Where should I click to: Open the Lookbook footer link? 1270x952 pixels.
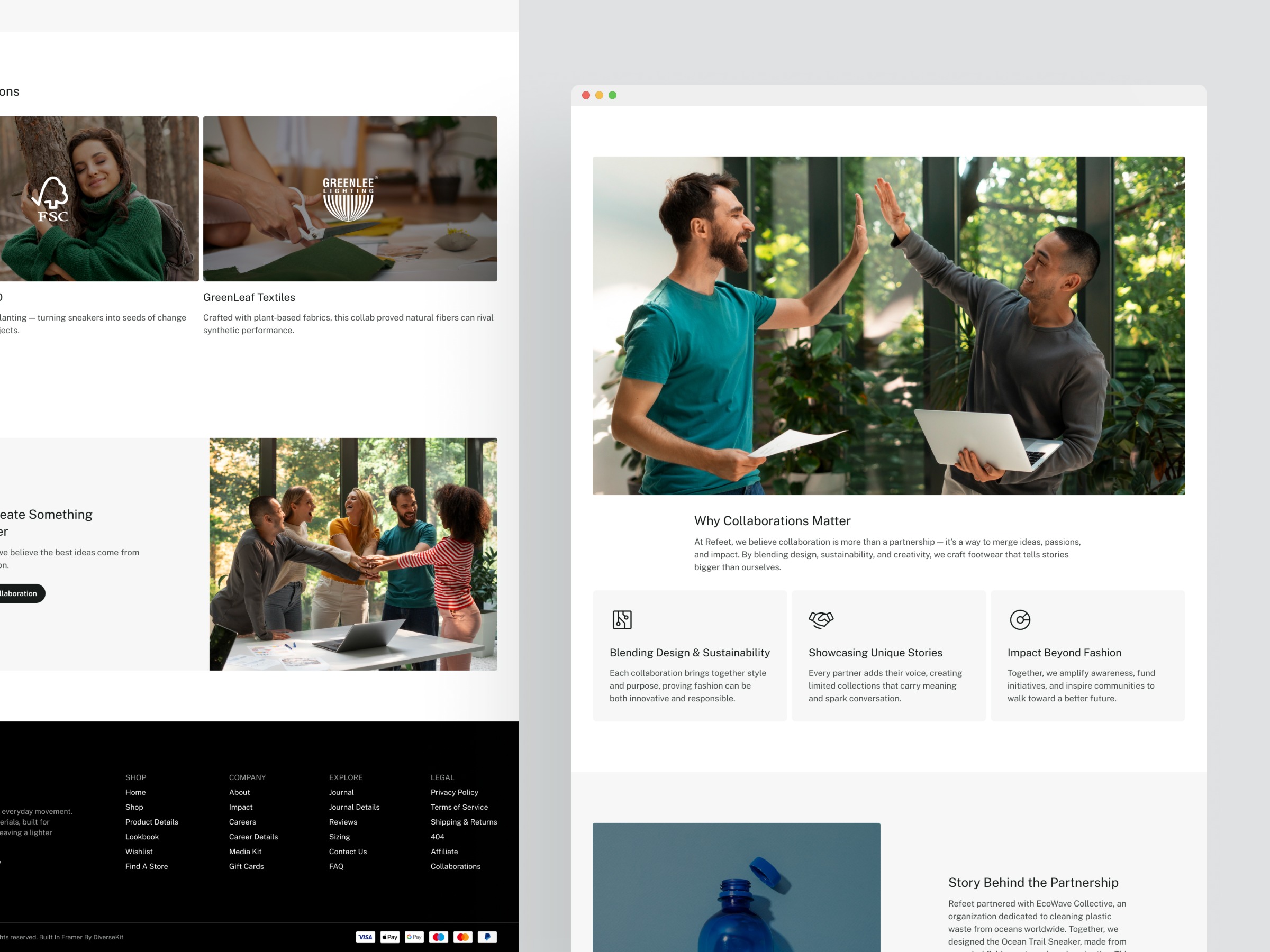point(142,837)
